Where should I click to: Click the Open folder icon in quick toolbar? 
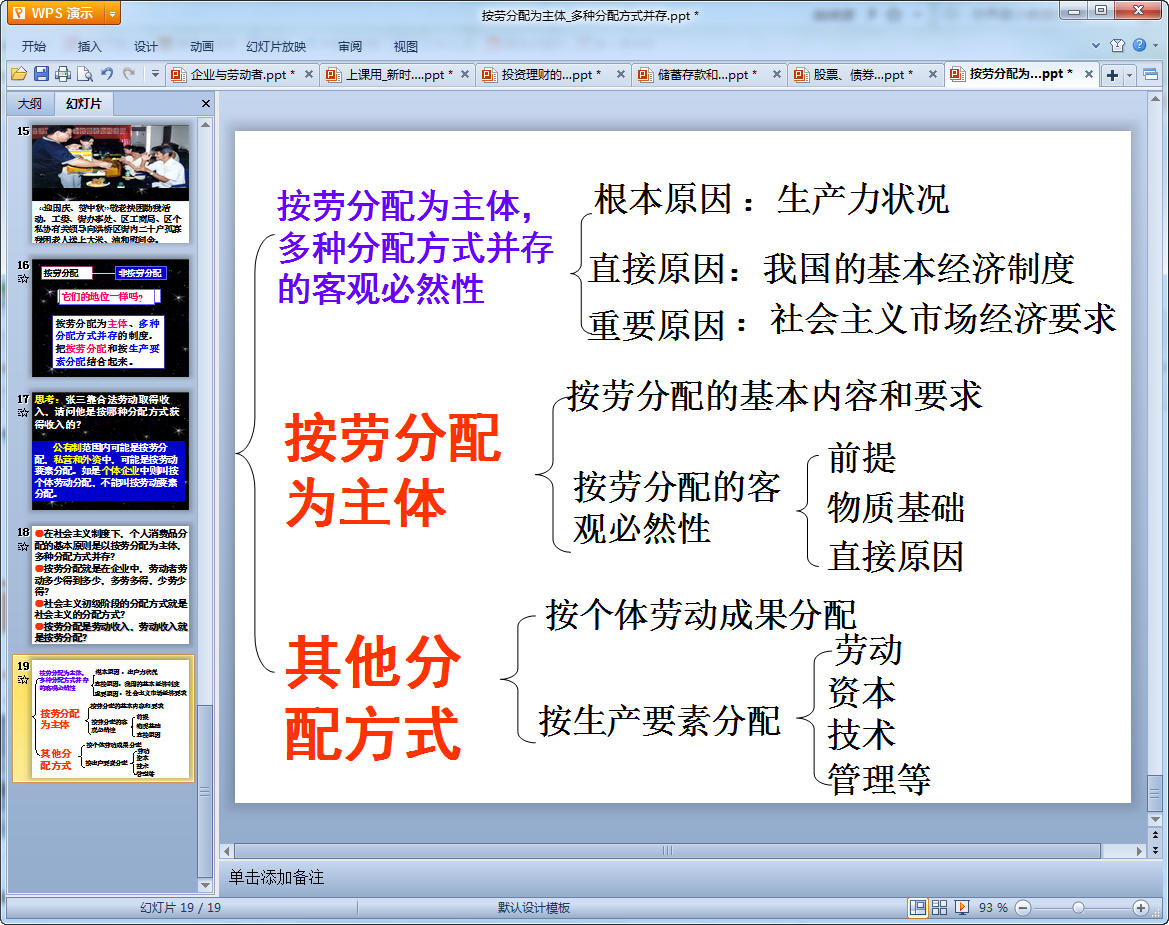tap(19, 74)
